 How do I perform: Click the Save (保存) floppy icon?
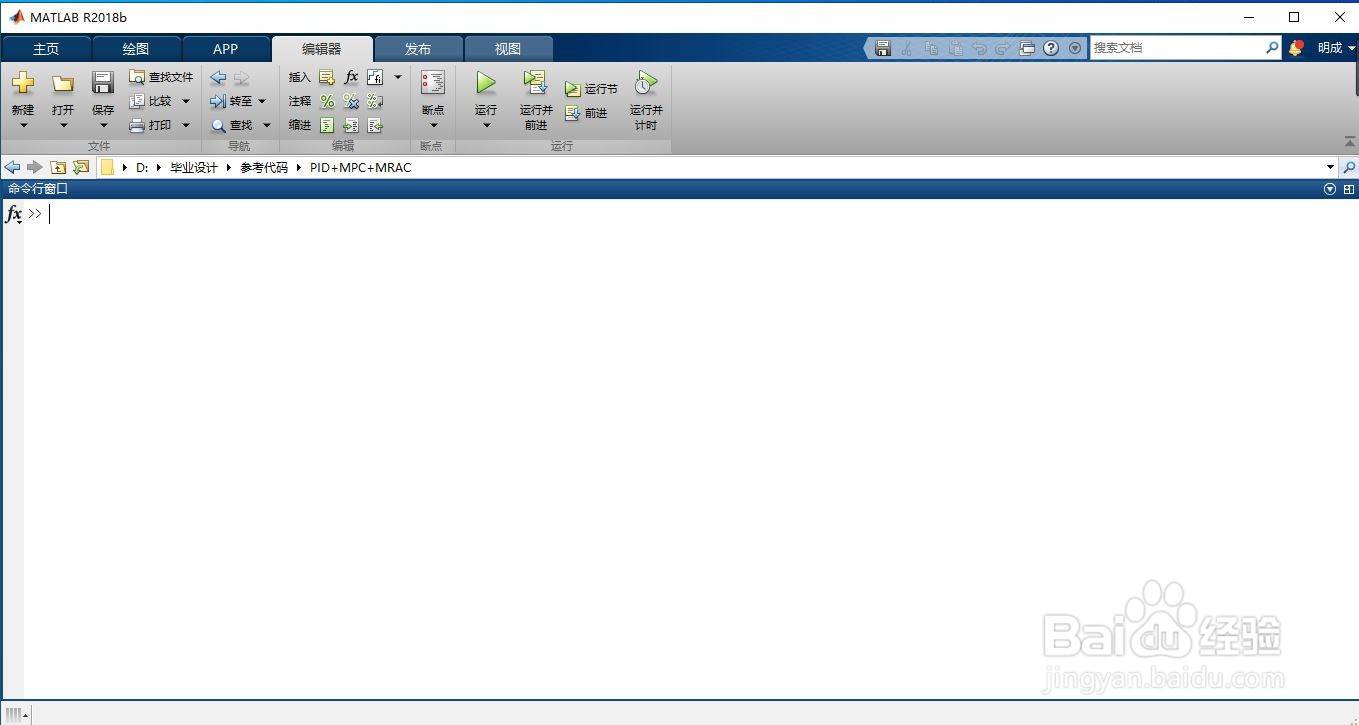pos(103,83)
